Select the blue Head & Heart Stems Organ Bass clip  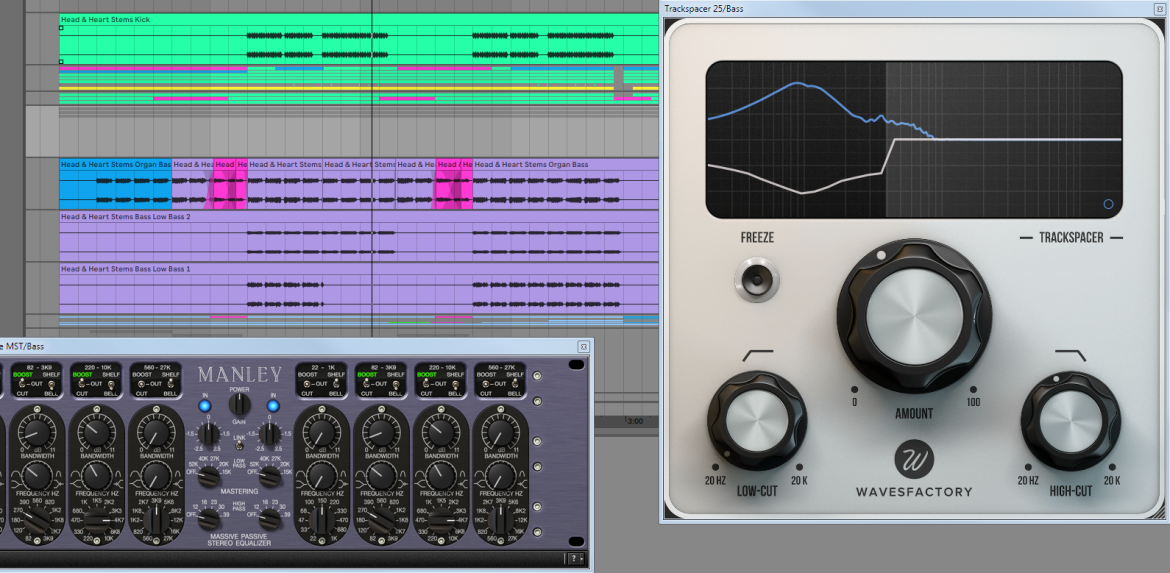tap(116, 184)
